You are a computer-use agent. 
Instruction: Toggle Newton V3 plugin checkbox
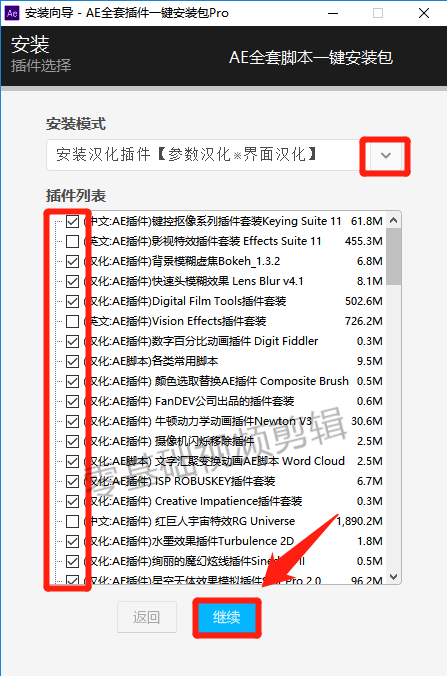pos(72,421)
